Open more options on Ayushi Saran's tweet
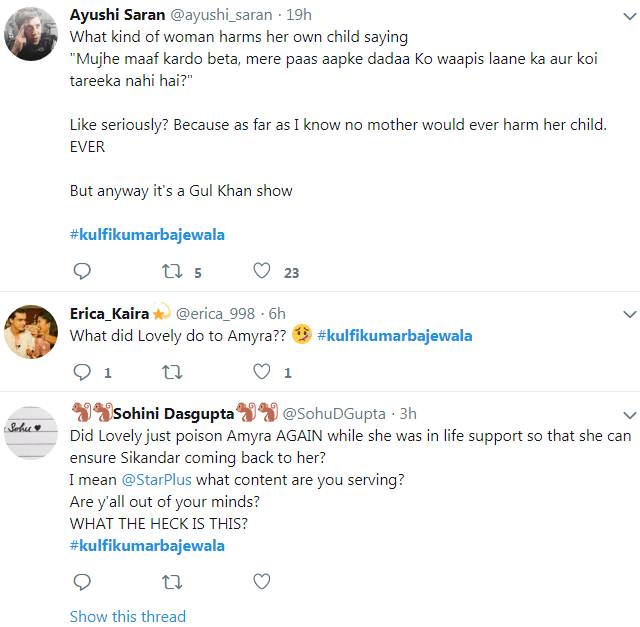 [x=629, y=14]
